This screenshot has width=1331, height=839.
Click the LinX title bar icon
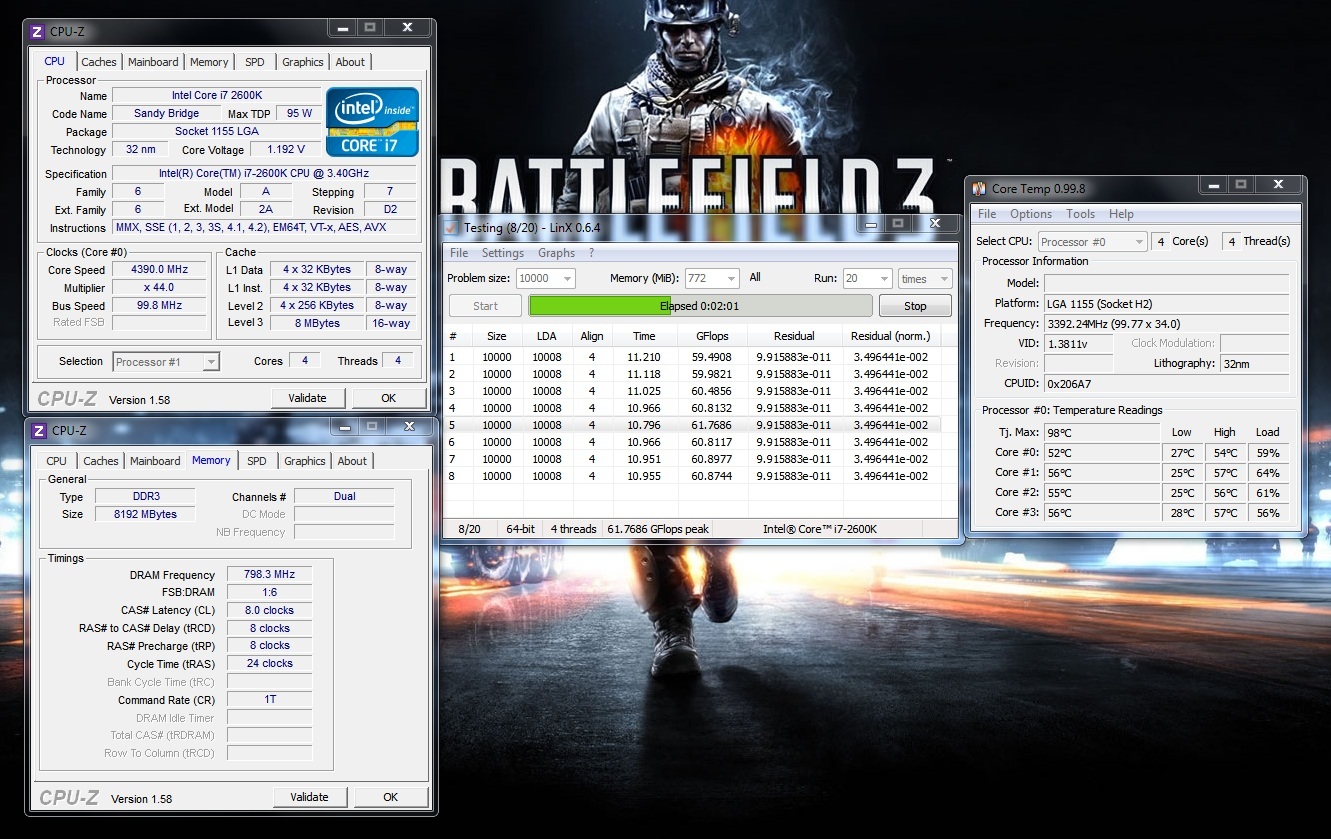tap(451, 227)
